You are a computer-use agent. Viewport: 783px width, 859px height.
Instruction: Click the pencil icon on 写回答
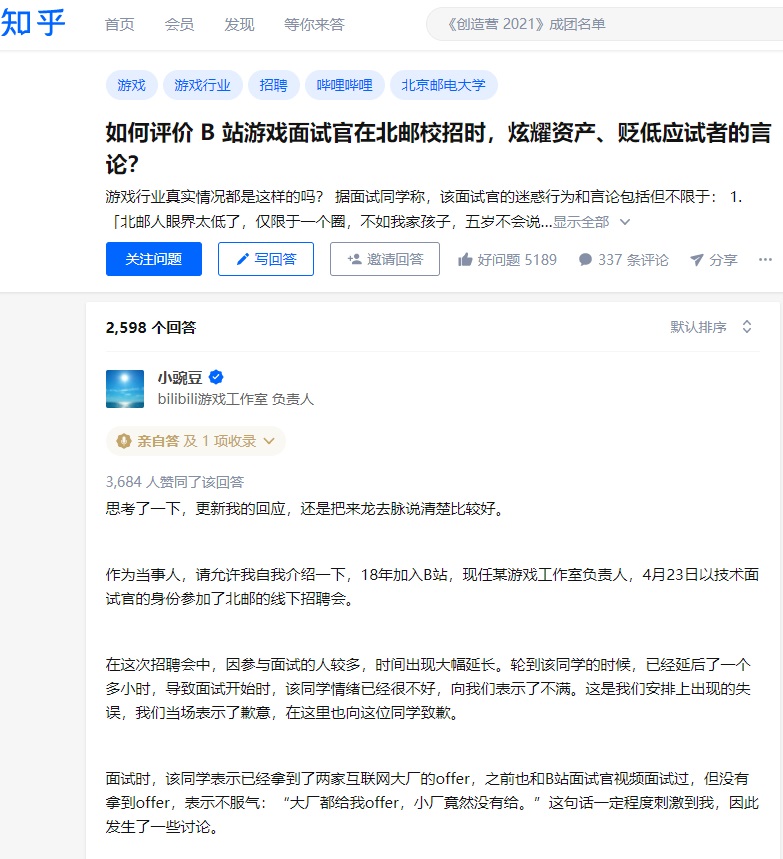click(242, 259)
